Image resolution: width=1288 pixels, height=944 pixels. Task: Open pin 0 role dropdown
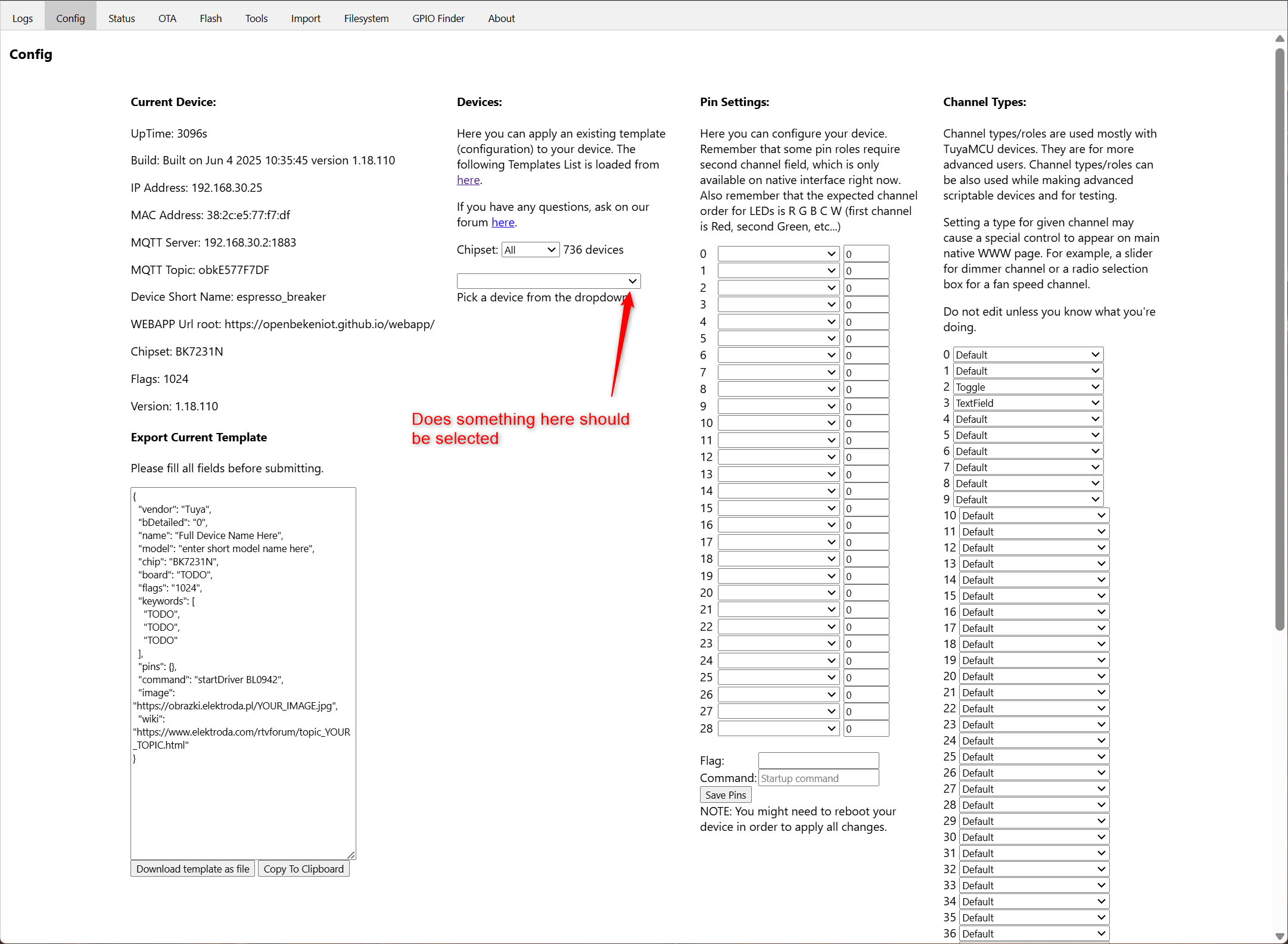point(779,254)
